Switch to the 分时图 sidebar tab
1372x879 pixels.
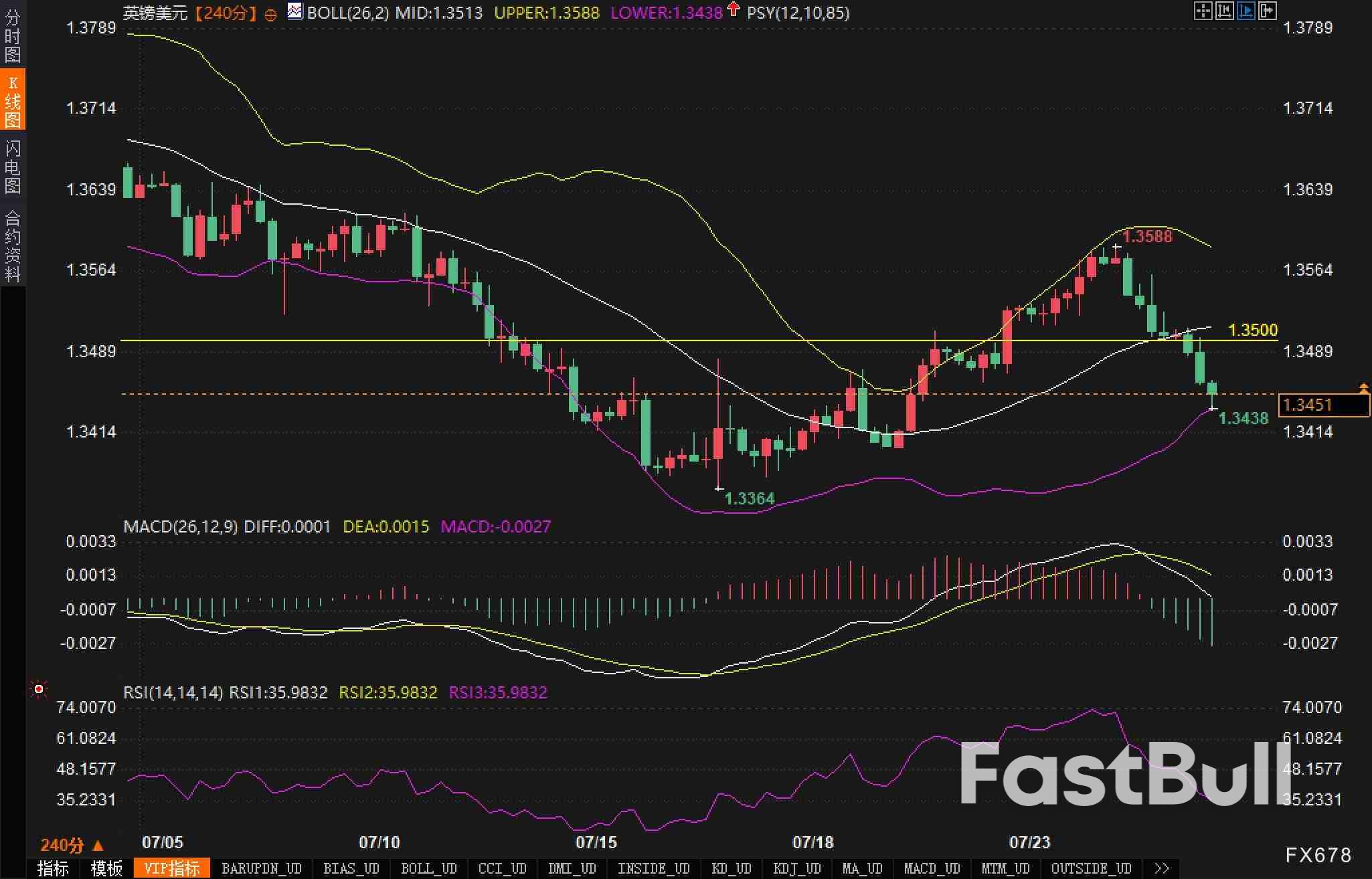[12, 35]
